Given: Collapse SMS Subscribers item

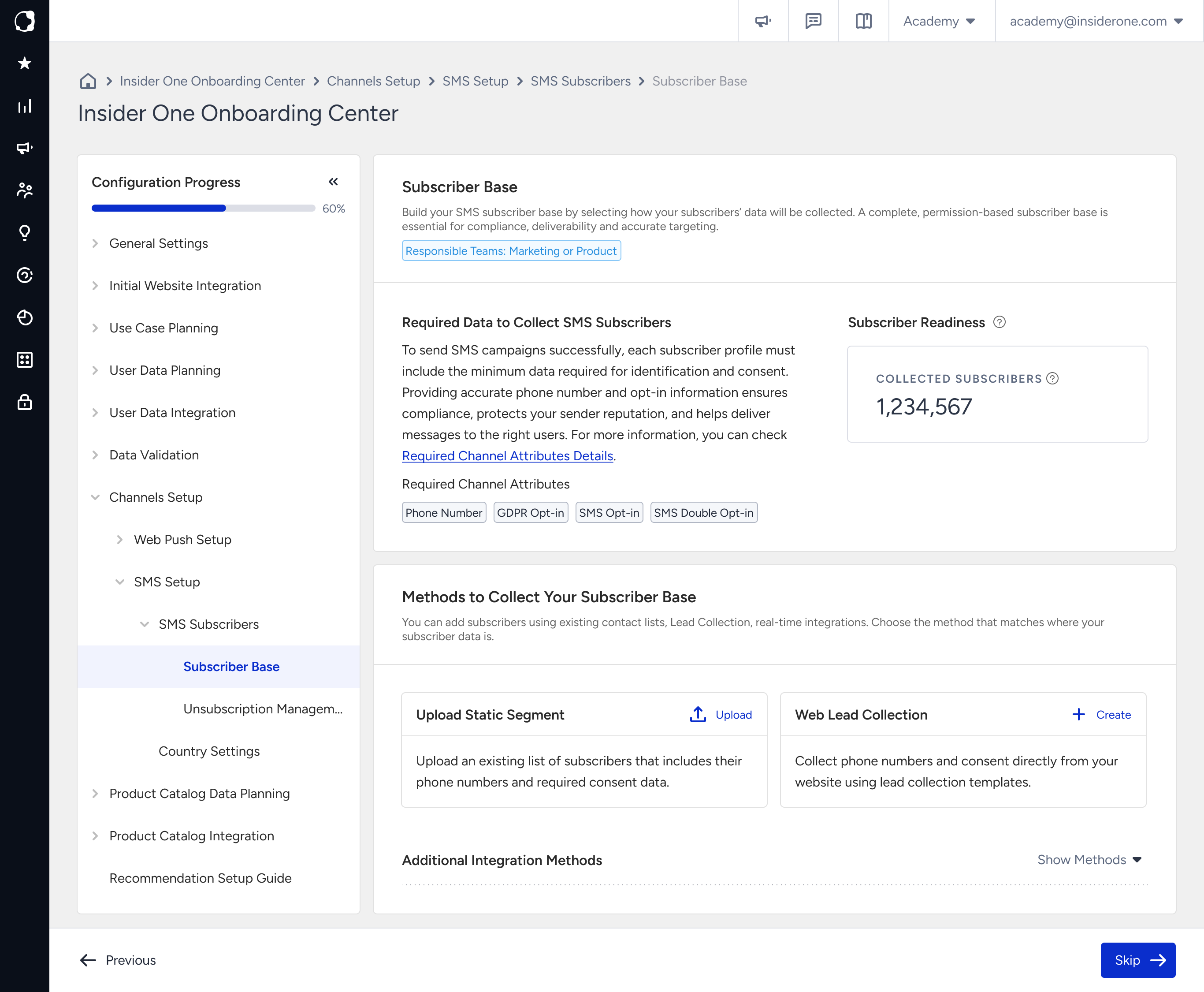Looking at the screenshot, I should 145,624.
